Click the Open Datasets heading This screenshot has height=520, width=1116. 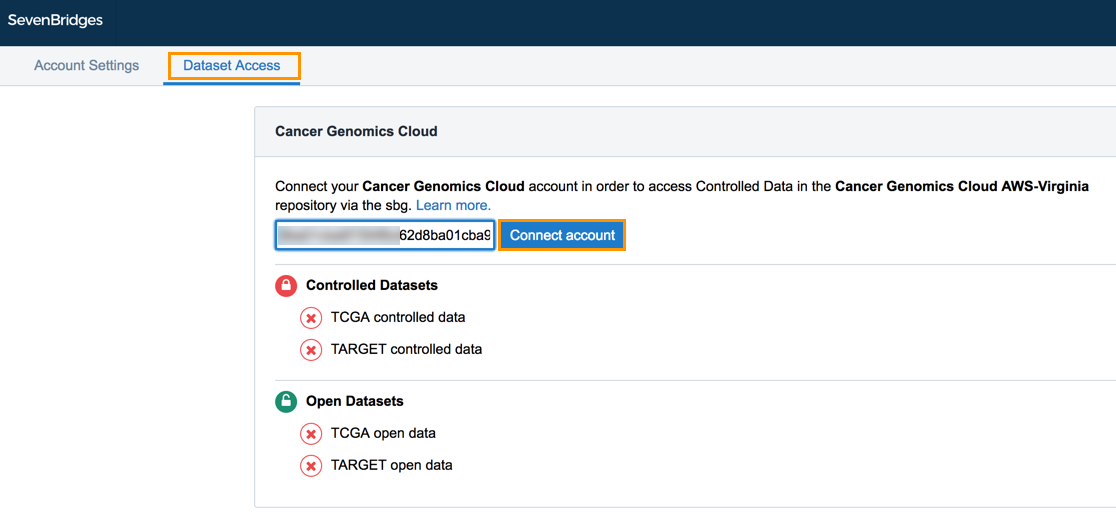tap(355, 402)
